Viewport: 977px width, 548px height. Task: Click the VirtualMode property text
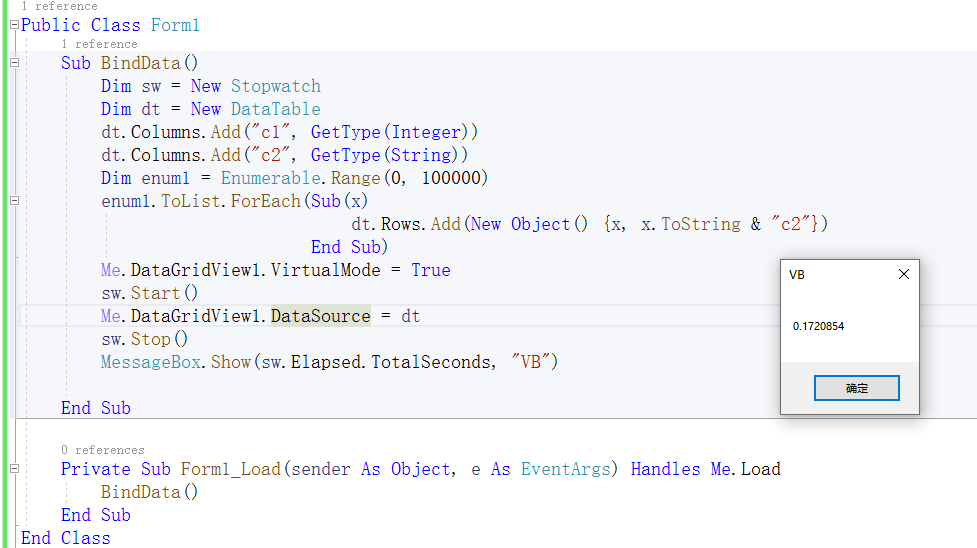[x=325, y=271]
